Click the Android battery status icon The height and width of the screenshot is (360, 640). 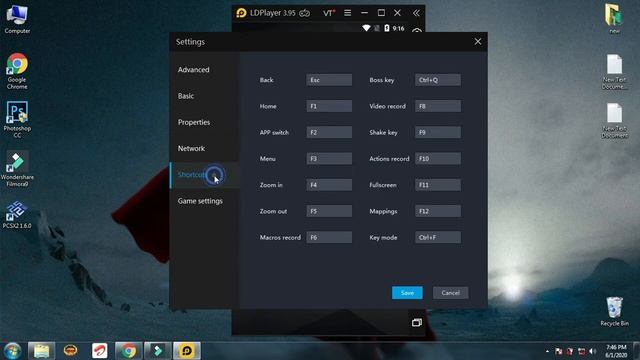point(387,28)
